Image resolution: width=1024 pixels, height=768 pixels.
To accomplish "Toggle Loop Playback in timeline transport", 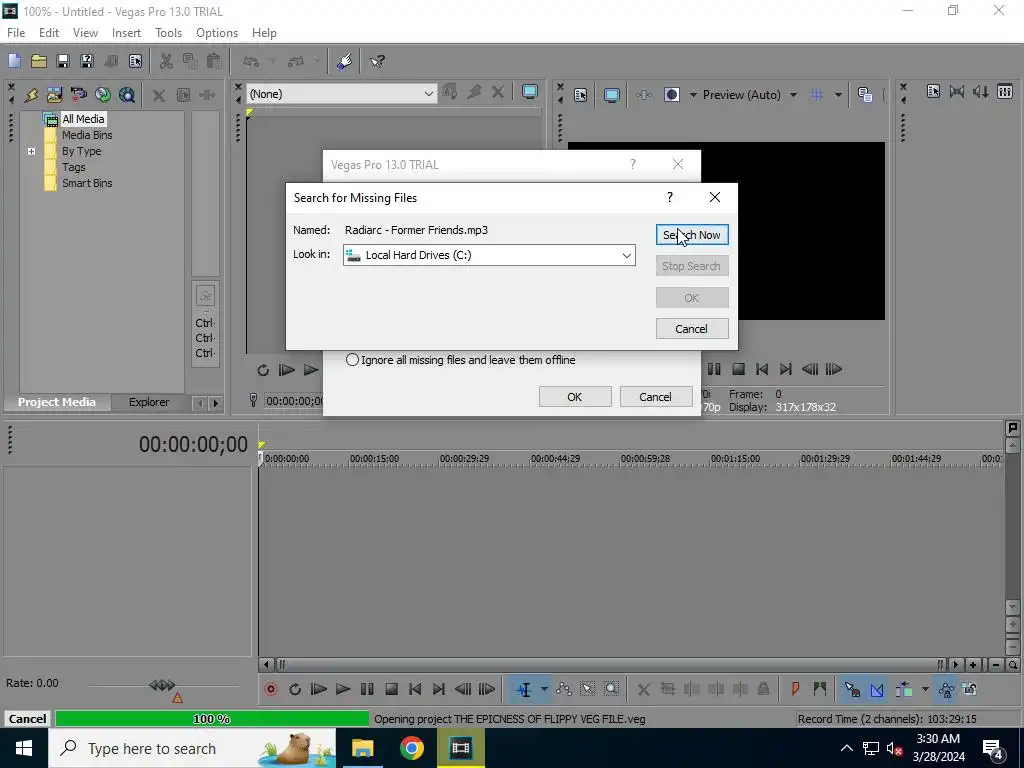I will click(295, 689).
